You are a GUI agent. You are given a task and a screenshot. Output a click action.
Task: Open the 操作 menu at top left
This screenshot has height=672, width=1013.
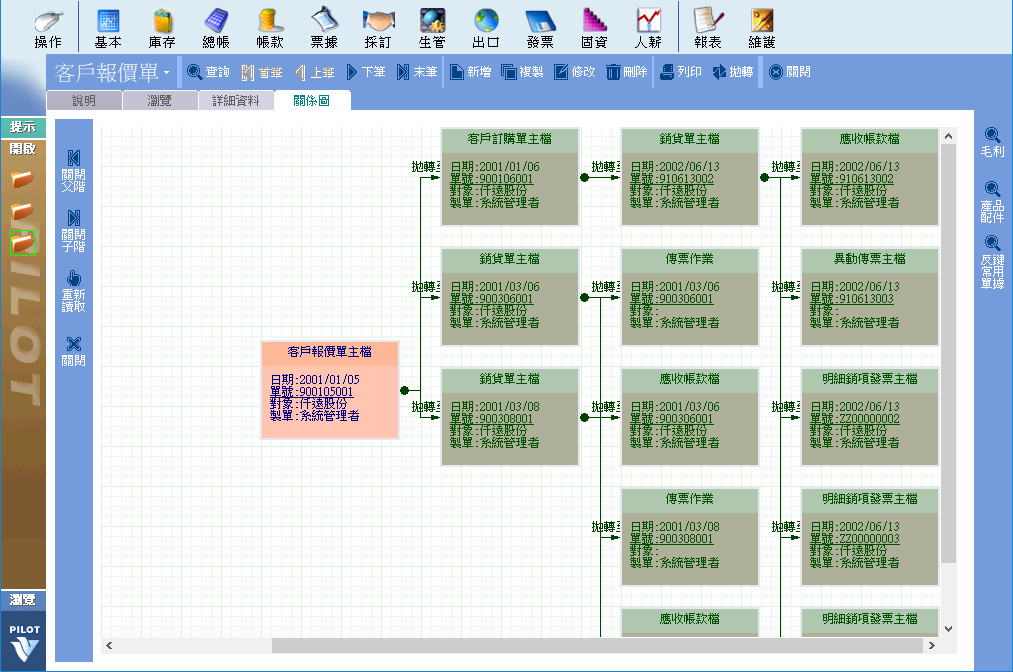pos(48,28)
